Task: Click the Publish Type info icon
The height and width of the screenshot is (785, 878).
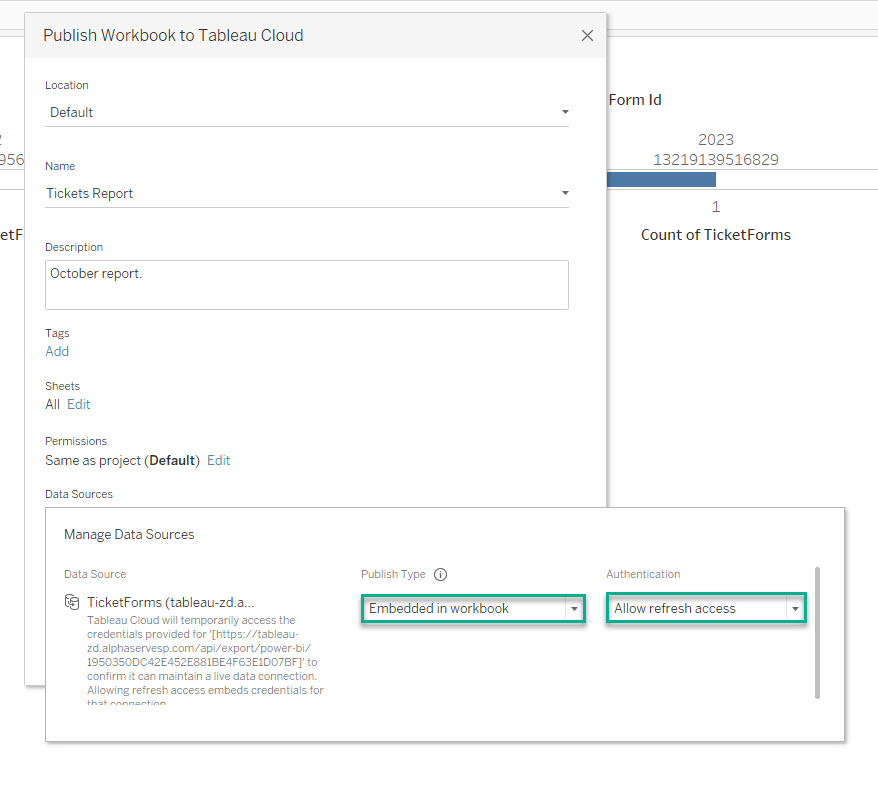Action: pyautogui.click(x=440, y=575)
